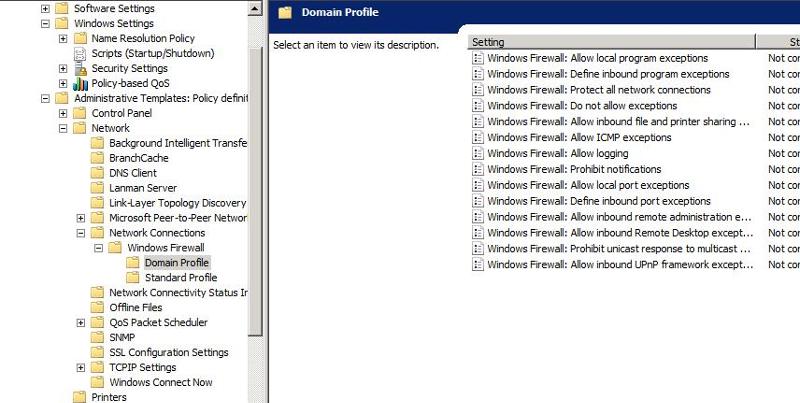The image size is (800, 403).
Task: Click Not configured state for Allow logging
Action: click(784, 153)
